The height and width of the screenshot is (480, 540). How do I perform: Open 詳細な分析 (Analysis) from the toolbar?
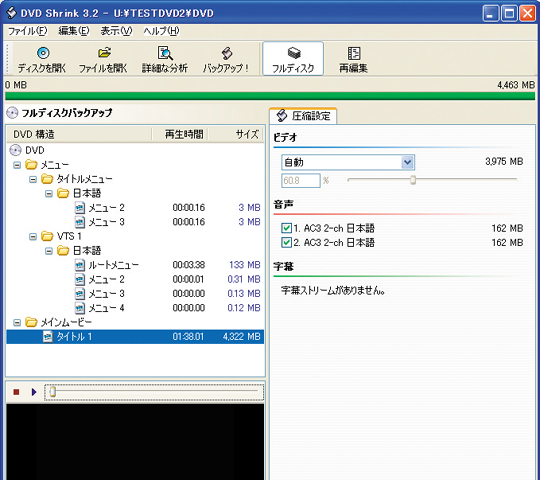165,53
